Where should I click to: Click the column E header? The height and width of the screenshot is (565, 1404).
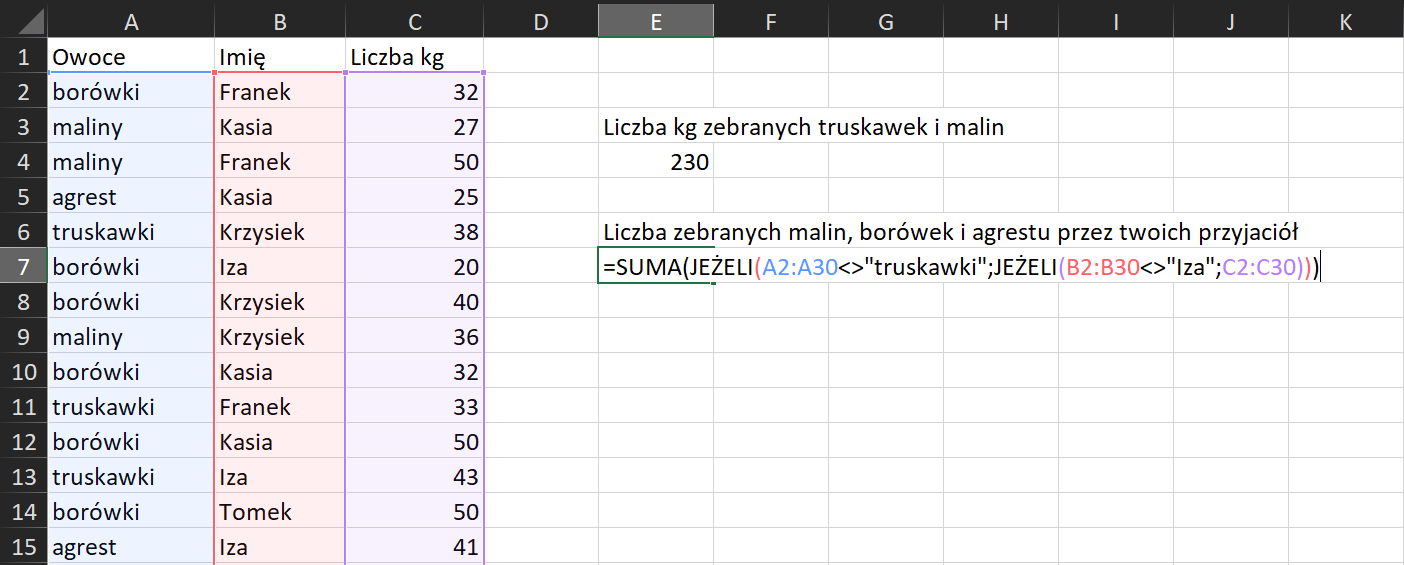[656, 21]
